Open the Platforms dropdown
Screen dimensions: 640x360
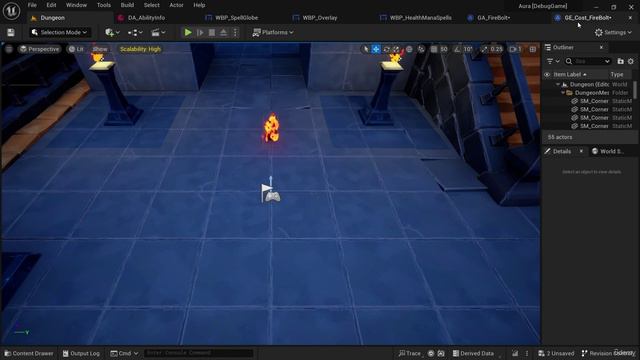(x=273, y=32)
